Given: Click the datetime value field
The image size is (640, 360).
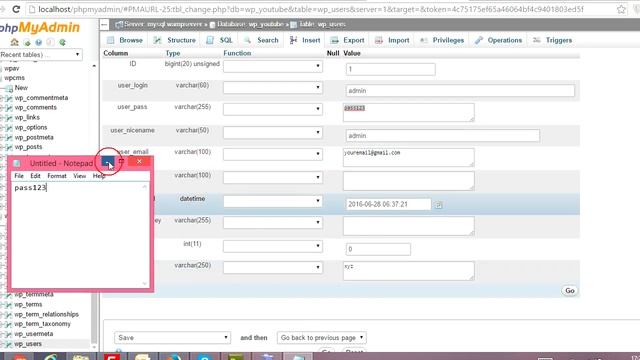Looking at the screenshot, I should point(388,204).
